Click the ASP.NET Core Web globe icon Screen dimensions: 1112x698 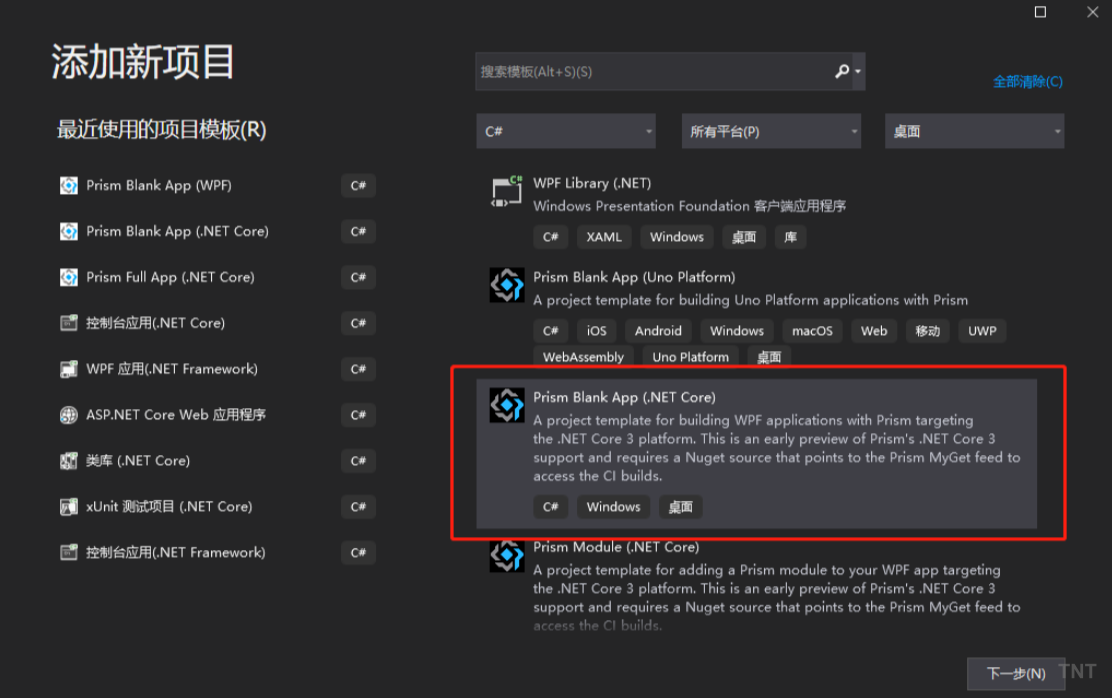tap(69, 415)
